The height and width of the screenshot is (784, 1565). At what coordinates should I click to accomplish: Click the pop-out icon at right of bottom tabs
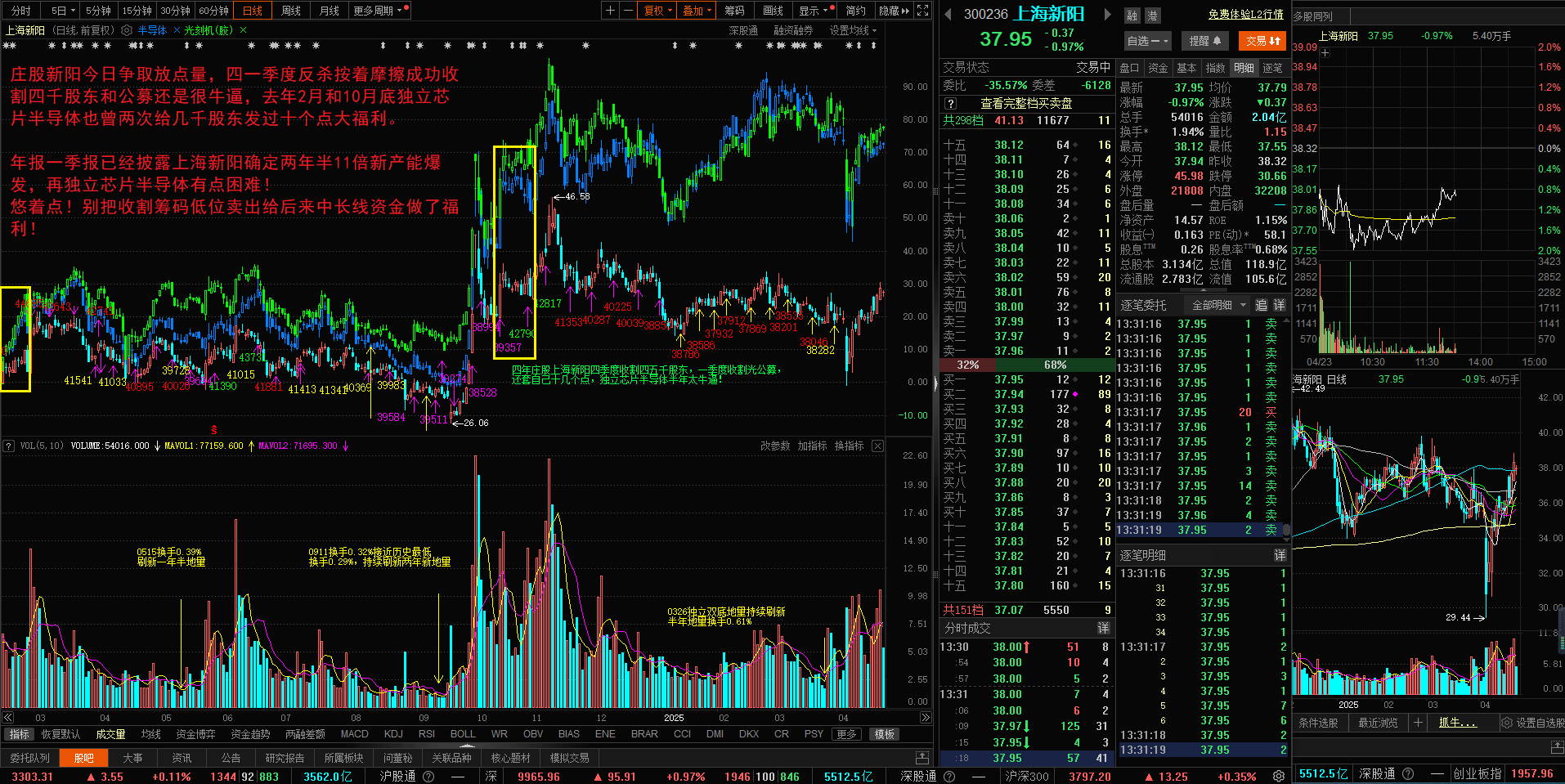(922, 758)
